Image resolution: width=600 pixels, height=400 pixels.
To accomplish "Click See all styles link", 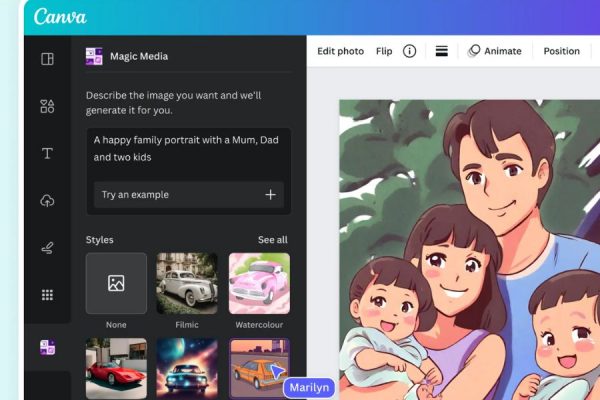I will [x=272, y=240].
